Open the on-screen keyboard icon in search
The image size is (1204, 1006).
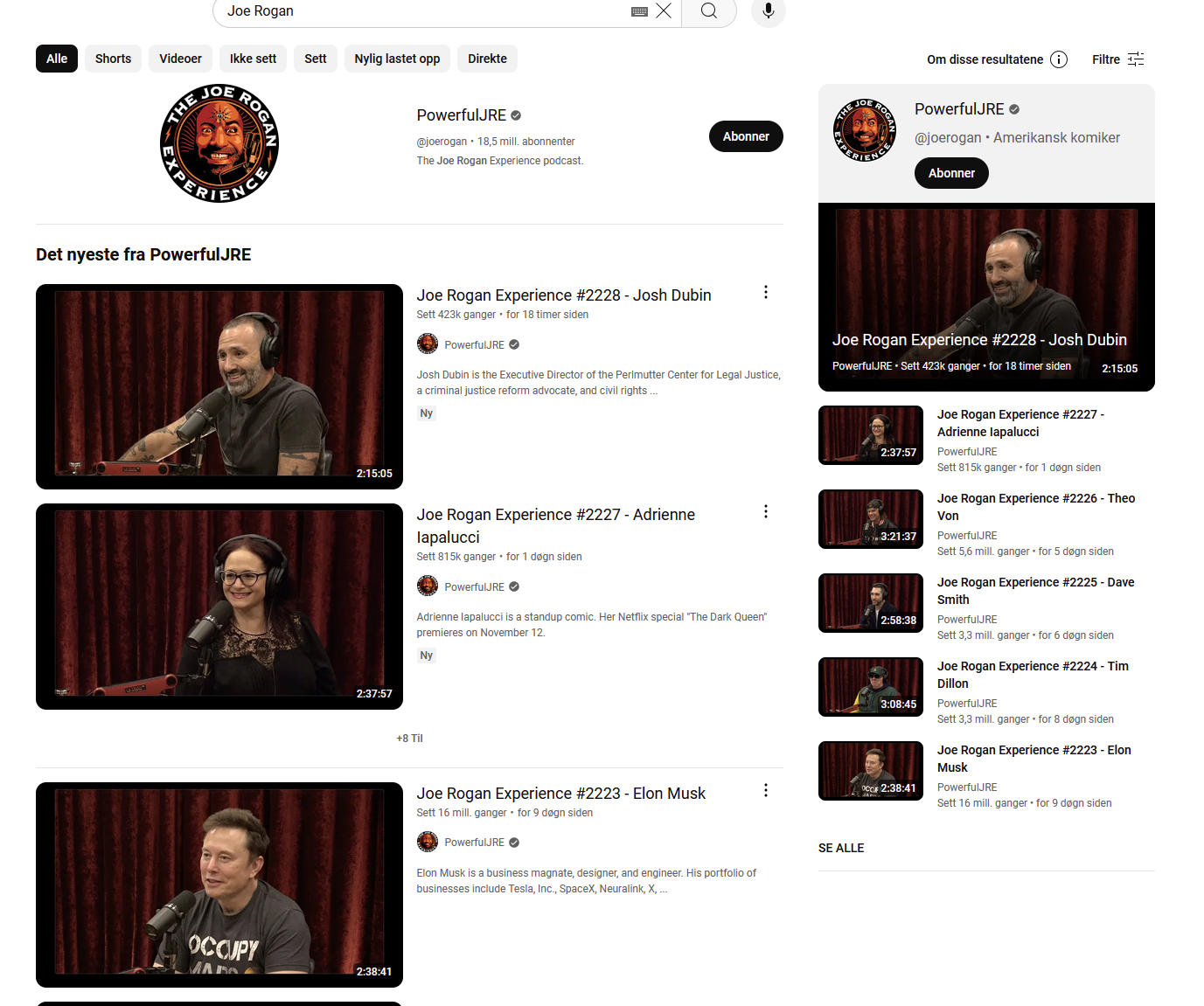click(639, 11)
